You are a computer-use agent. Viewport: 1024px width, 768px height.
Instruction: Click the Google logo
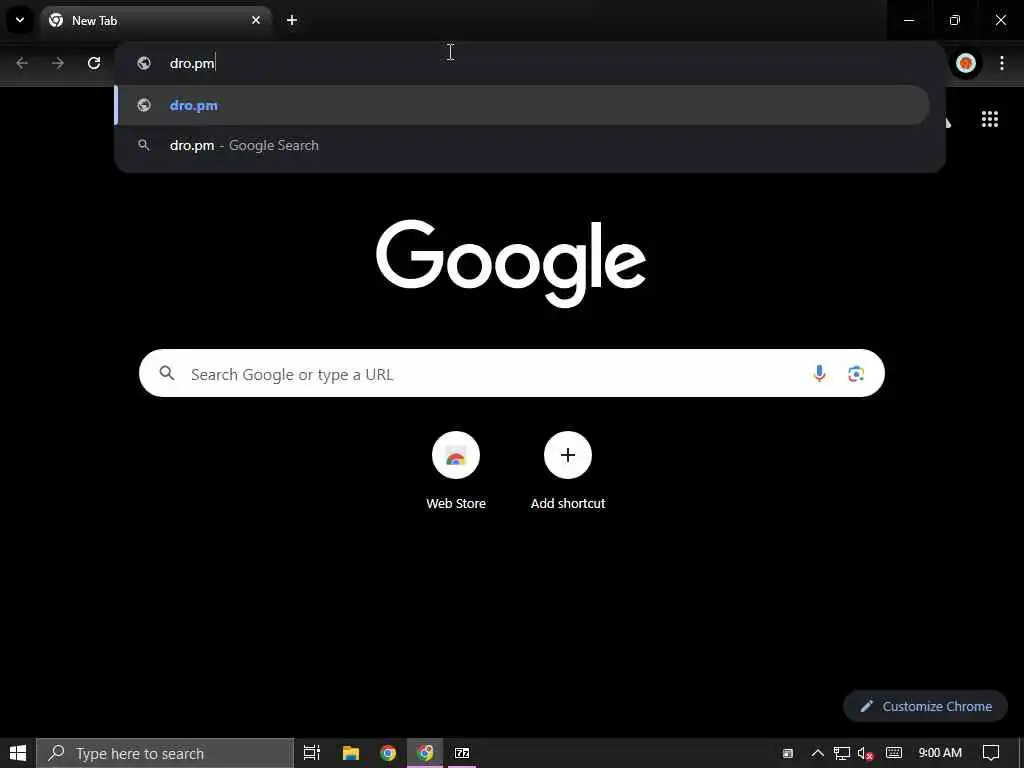tap(511, 263)
